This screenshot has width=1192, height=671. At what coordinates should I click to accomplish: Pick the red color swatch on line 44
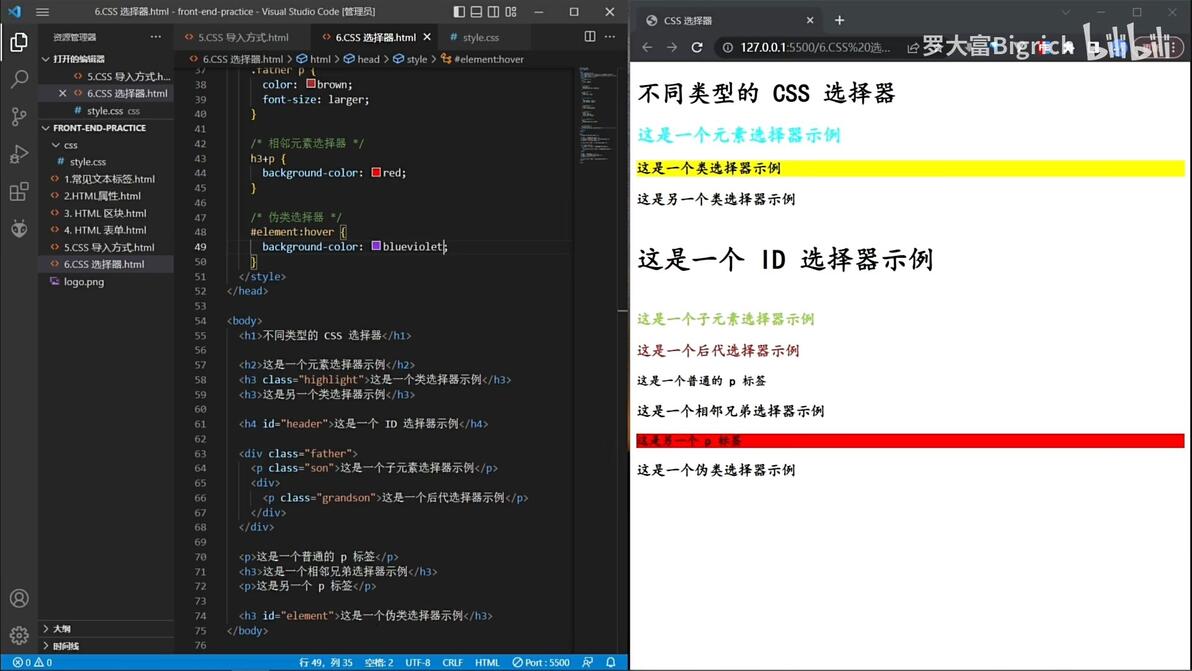pyautogui.click(x=376, y=172)
